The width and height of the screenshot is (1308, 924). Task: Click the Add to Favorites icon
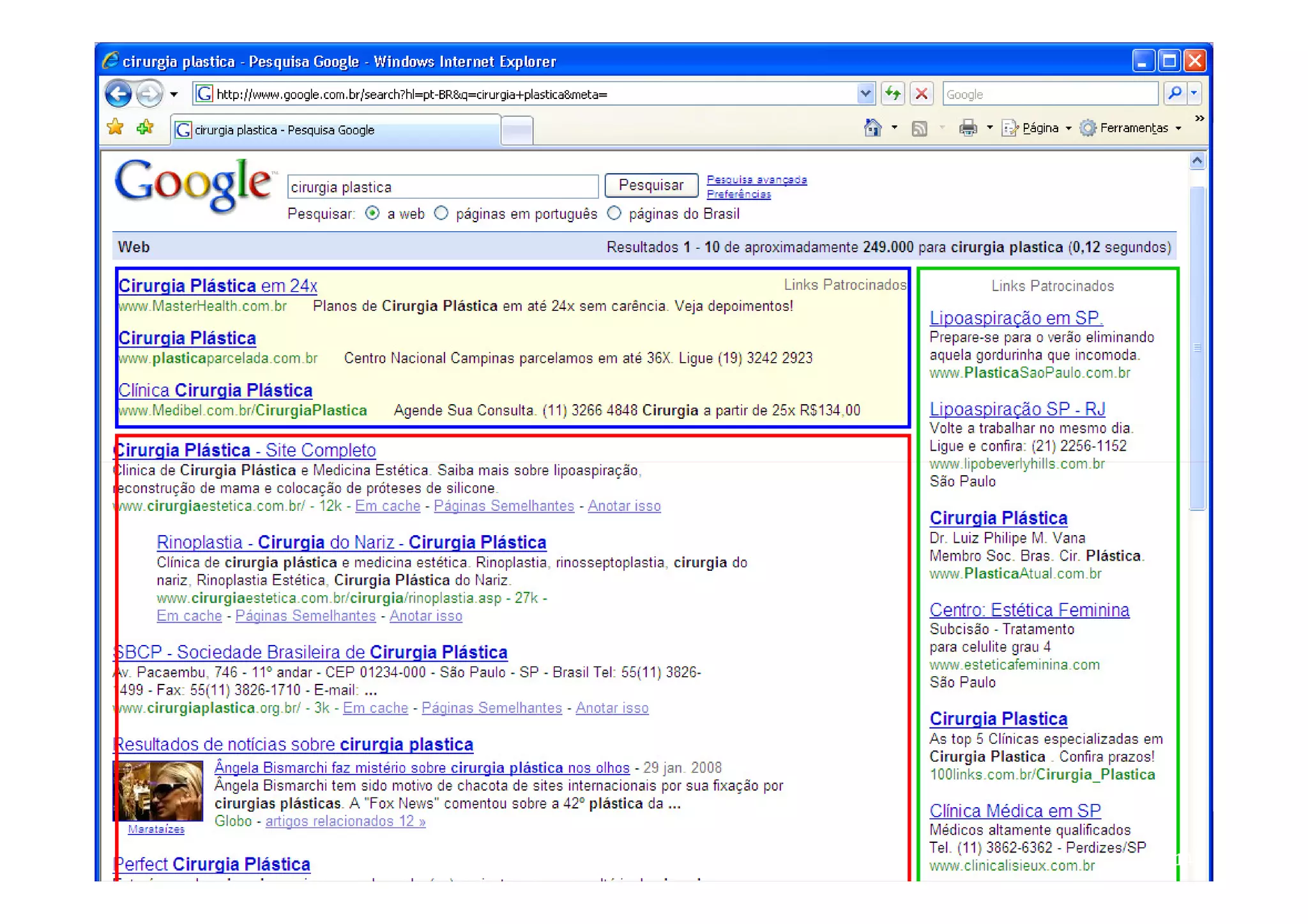click(x=145, y=128)
